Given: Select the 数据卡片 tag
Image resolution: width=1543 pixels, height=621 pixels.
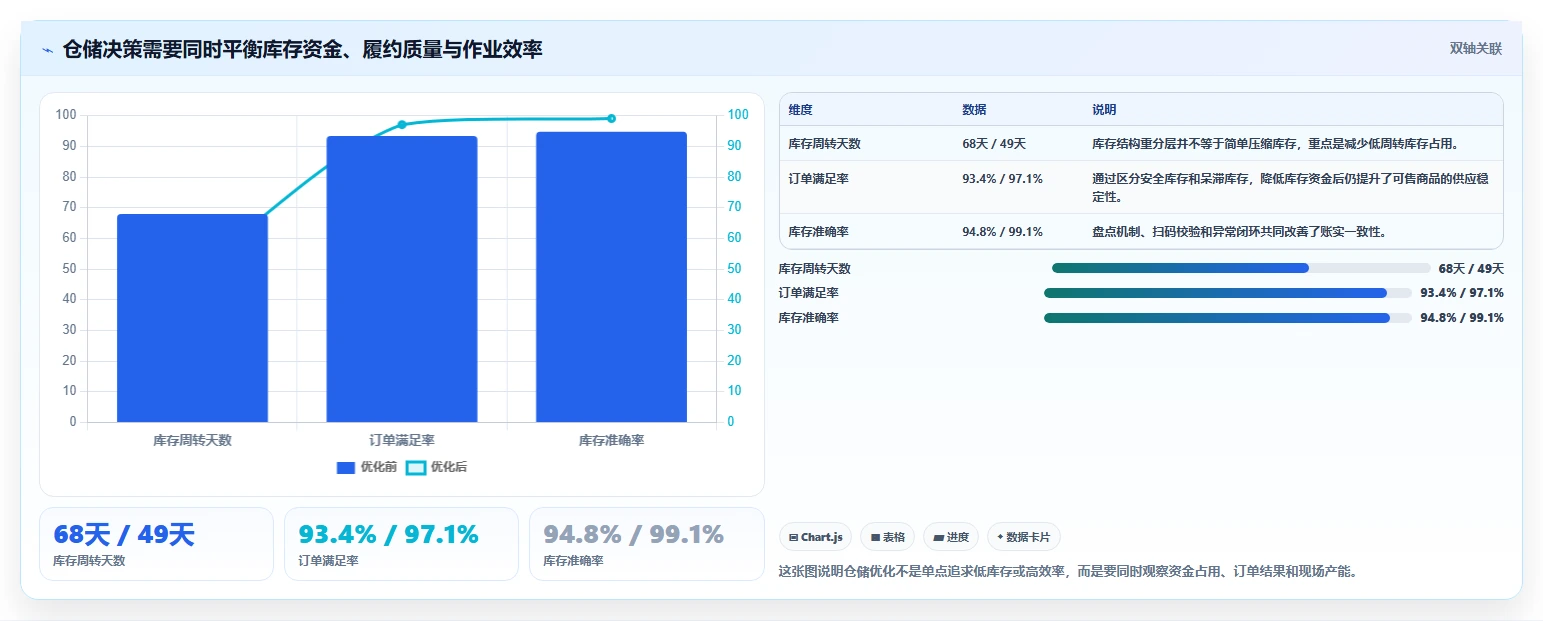Looking at the screenshot, I should point(1023,537).
